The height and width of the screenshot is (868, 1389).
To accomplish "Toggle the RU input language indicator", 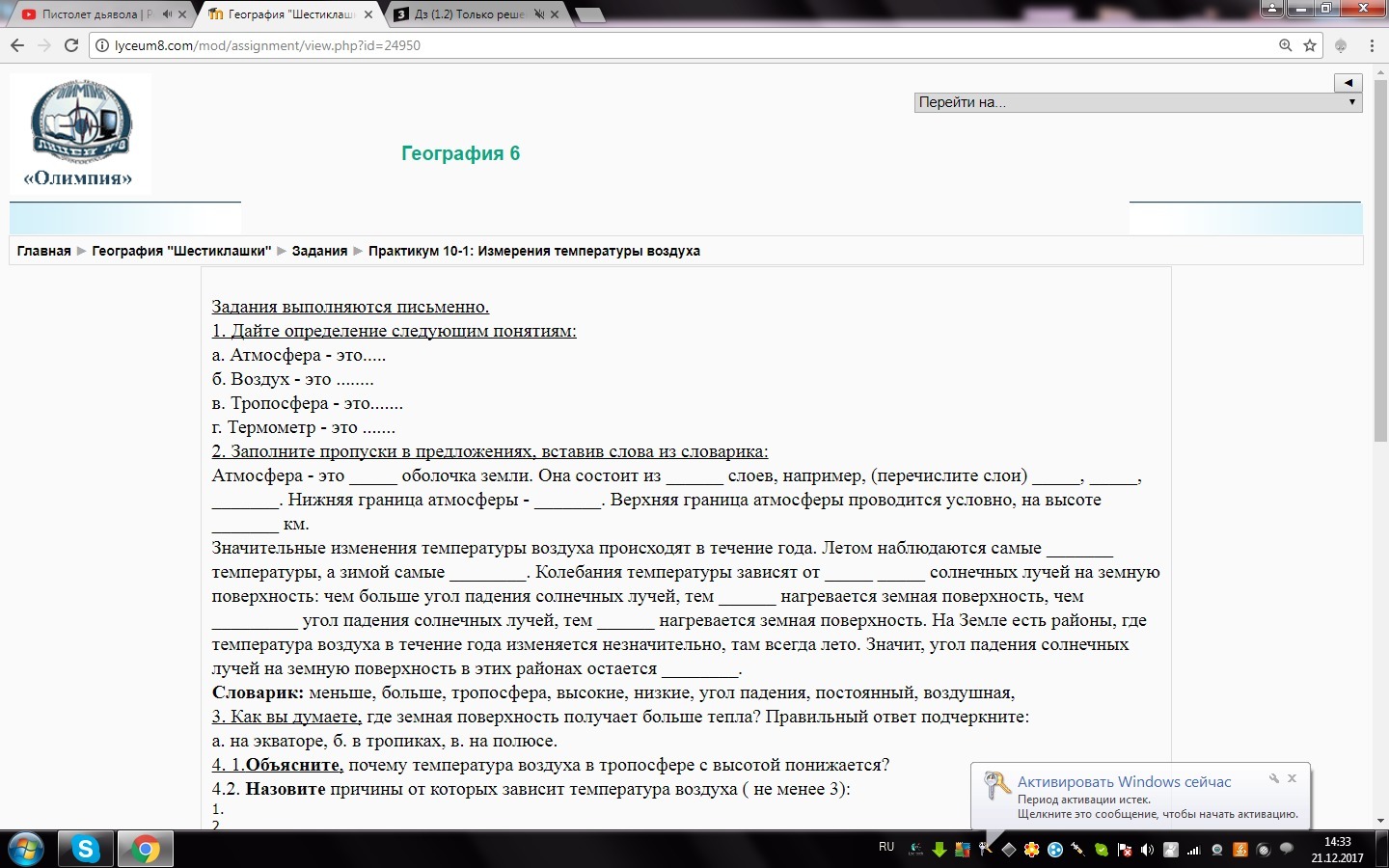I will coord(886,847).
